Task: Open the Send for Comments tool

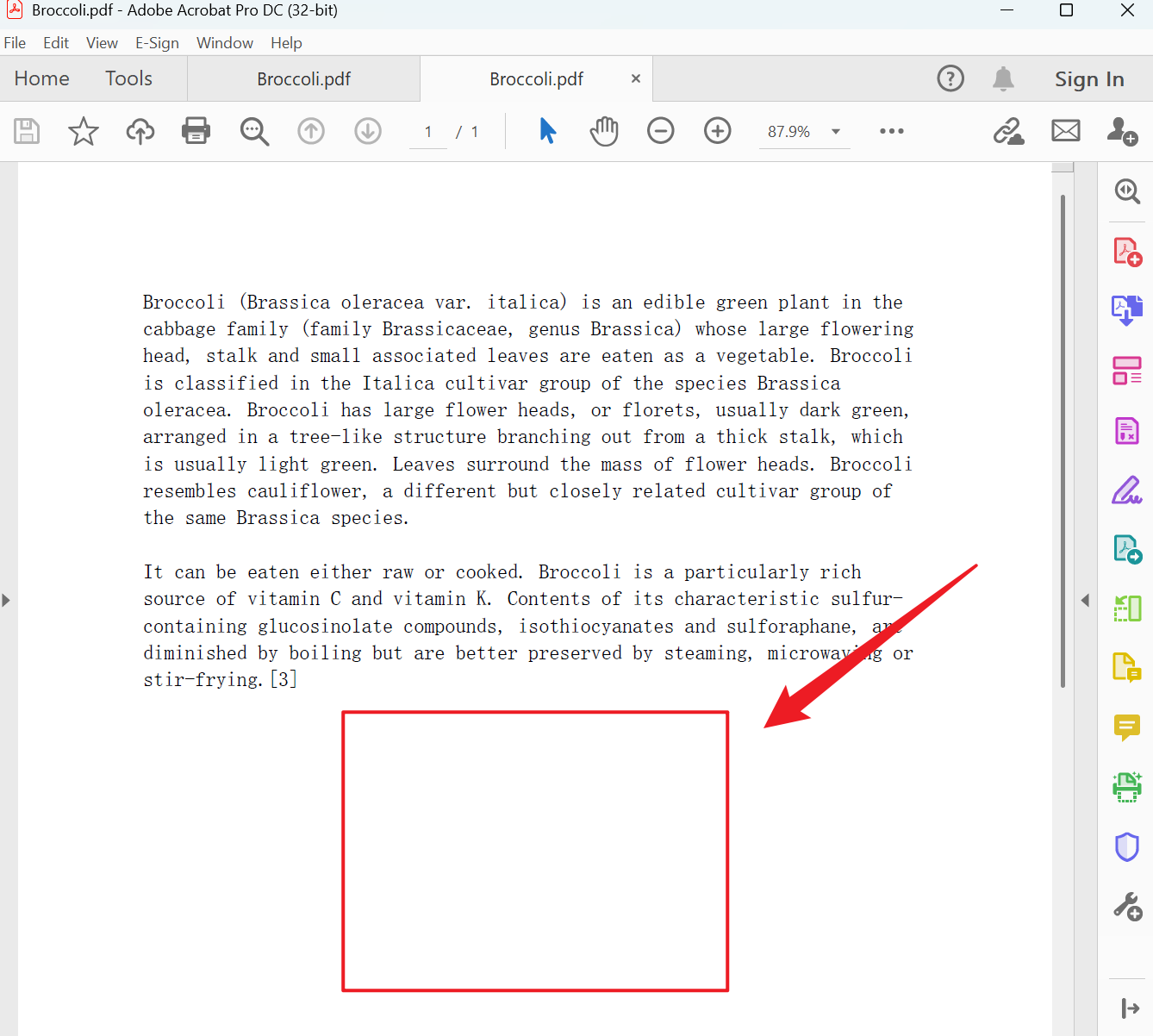Action: [1127, 667]
